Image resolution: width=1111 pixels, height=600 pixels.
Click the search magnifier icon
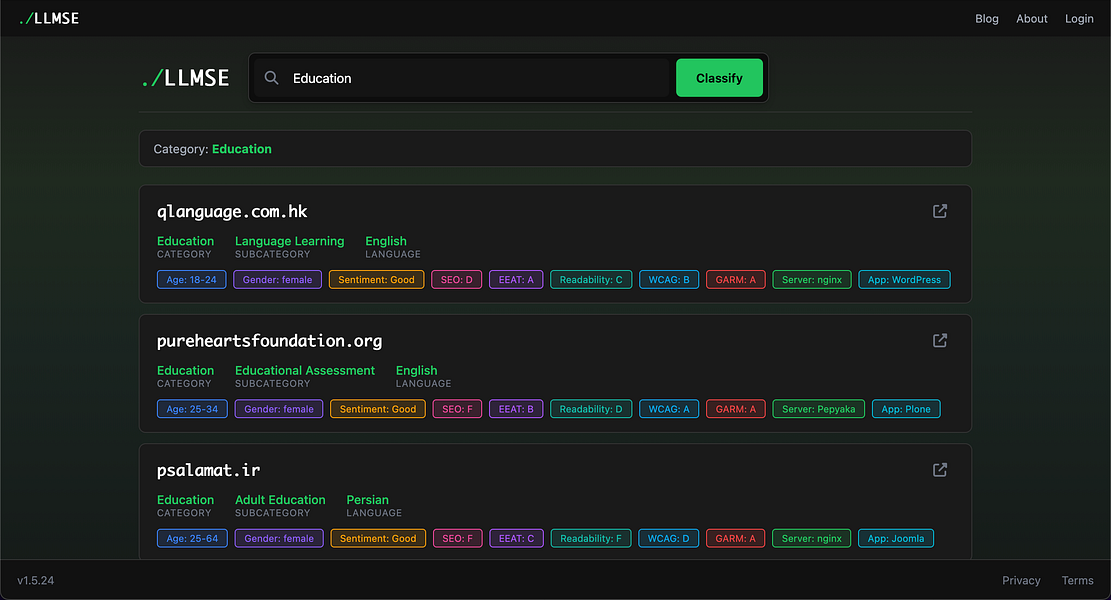pos(271,78)
